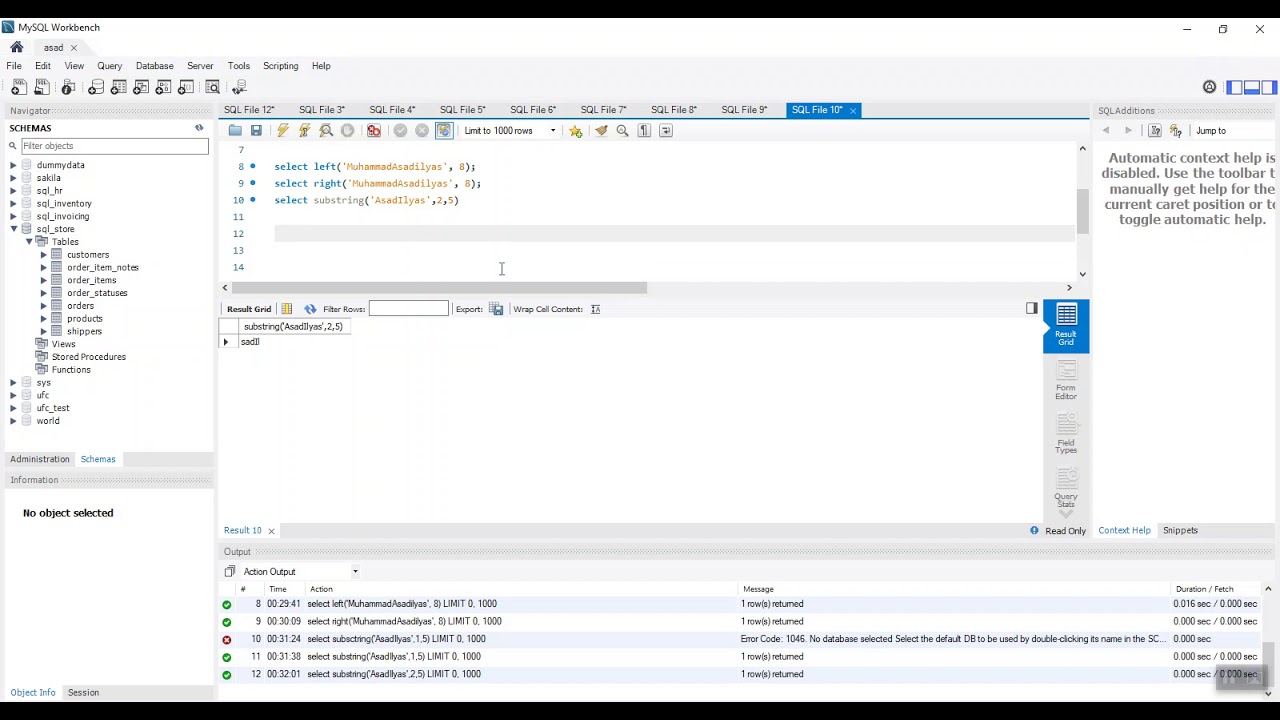Open a script file in editor
1280x720 pixels.
[x=235, y=131]
